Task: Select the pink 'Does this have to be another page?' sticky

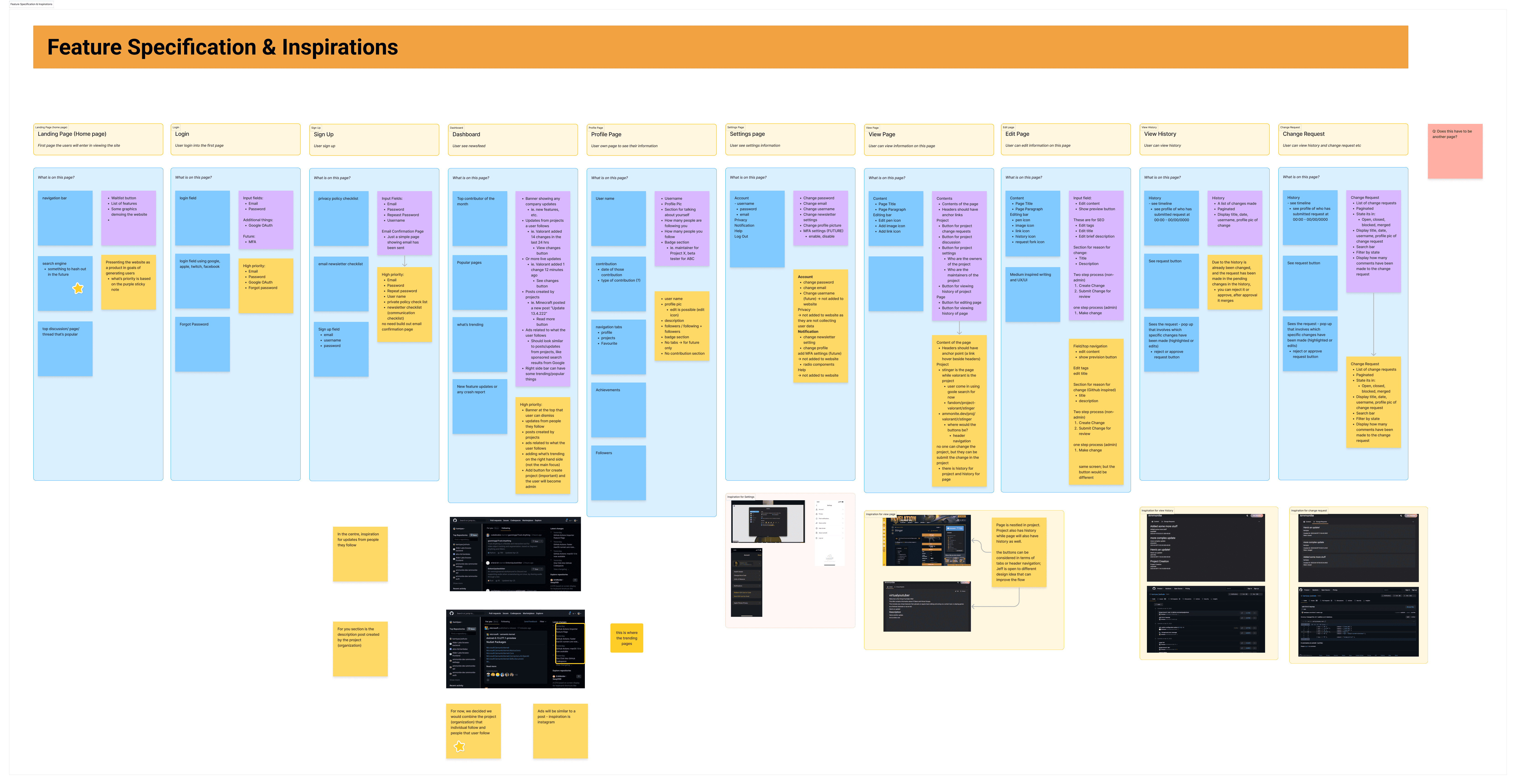Action: [x=1455, y=151]
